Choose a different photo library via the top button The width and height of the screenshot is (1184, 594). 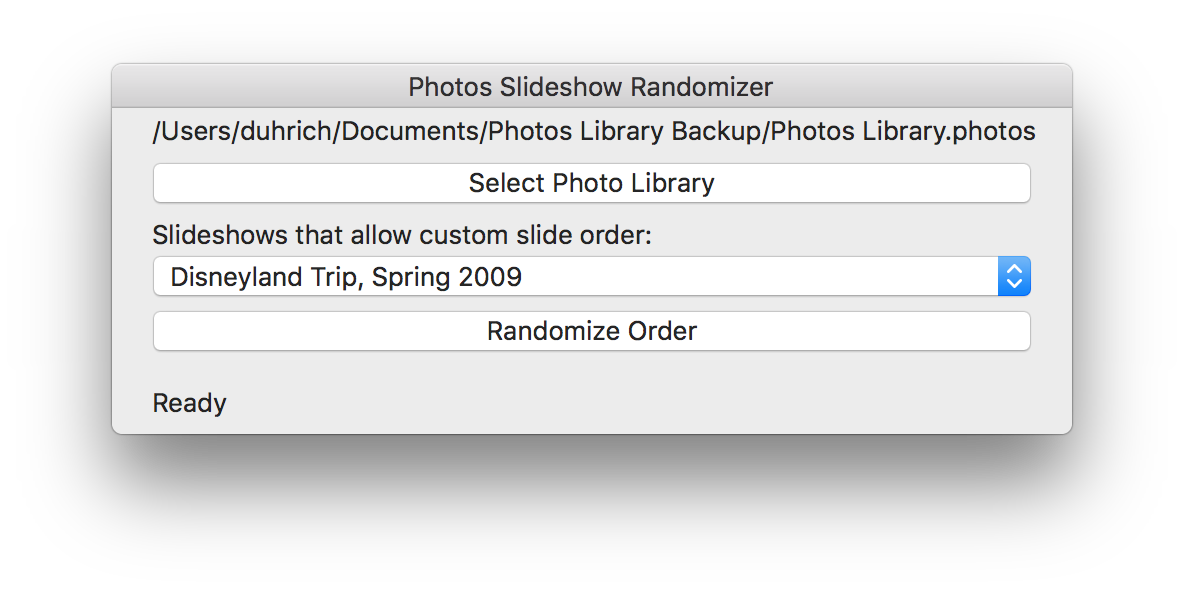coord(591,183)
